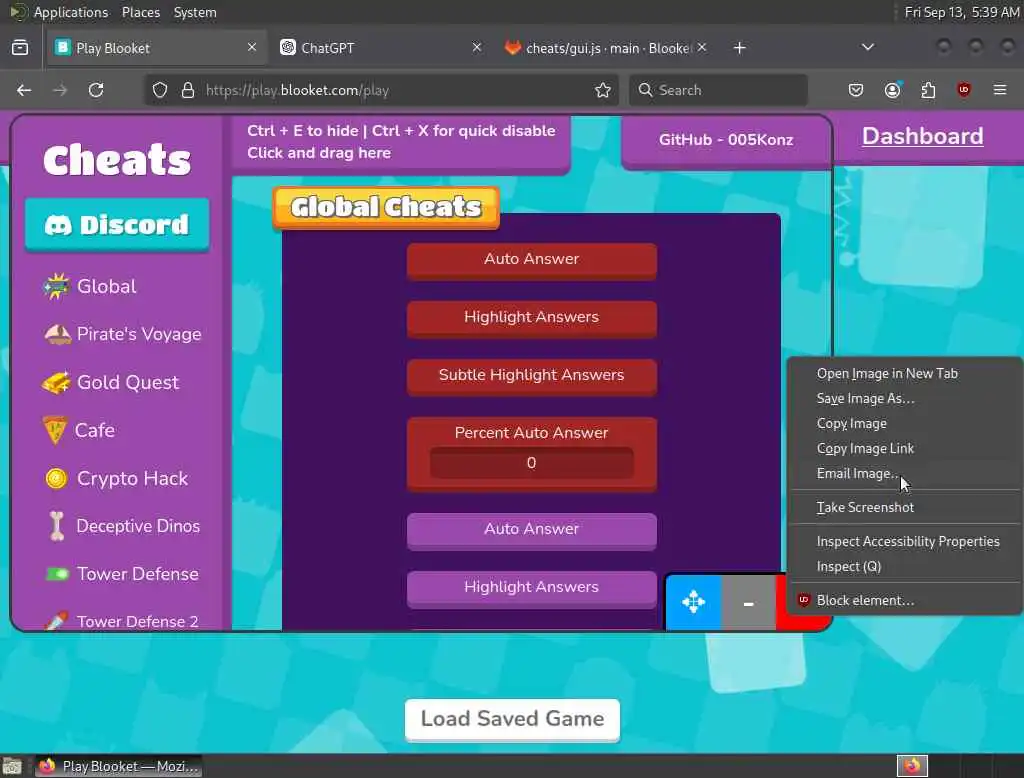The height and width of the screenshot is (778, 1024).
Task: Click the clock showing Fri Sep 13
Action: [961, 12]
